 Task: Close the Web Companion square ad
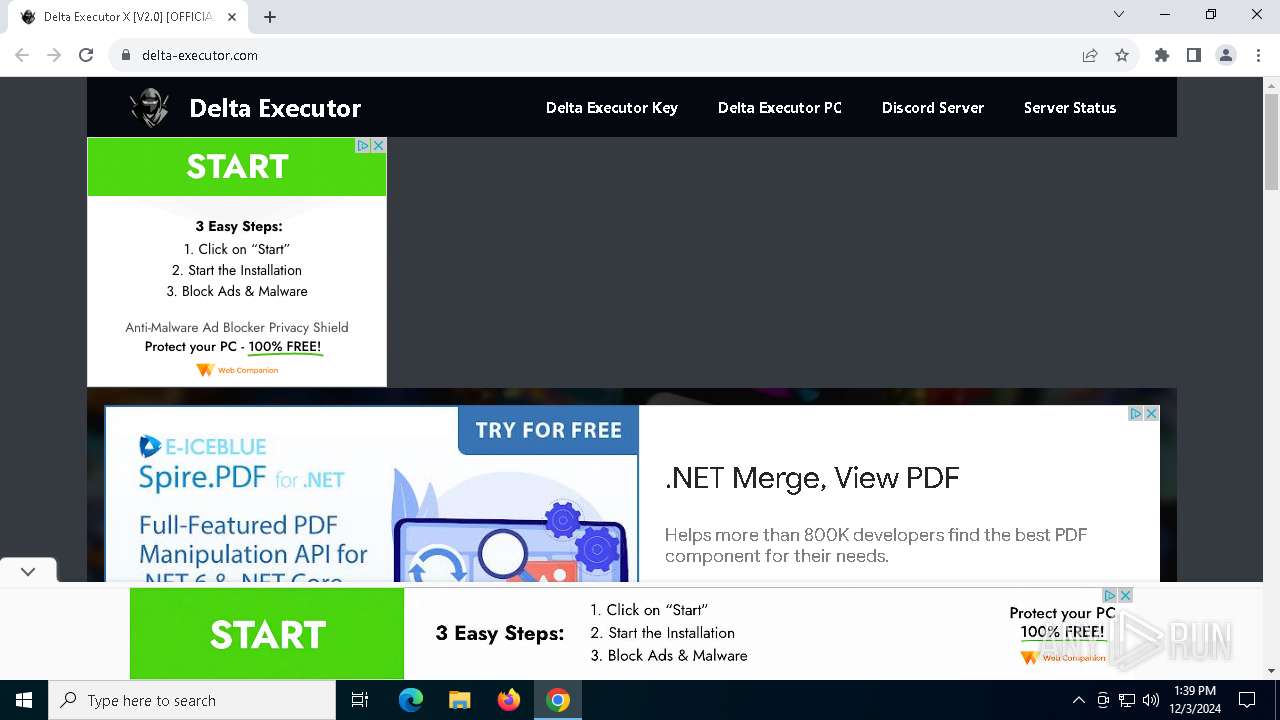point(378,145)
